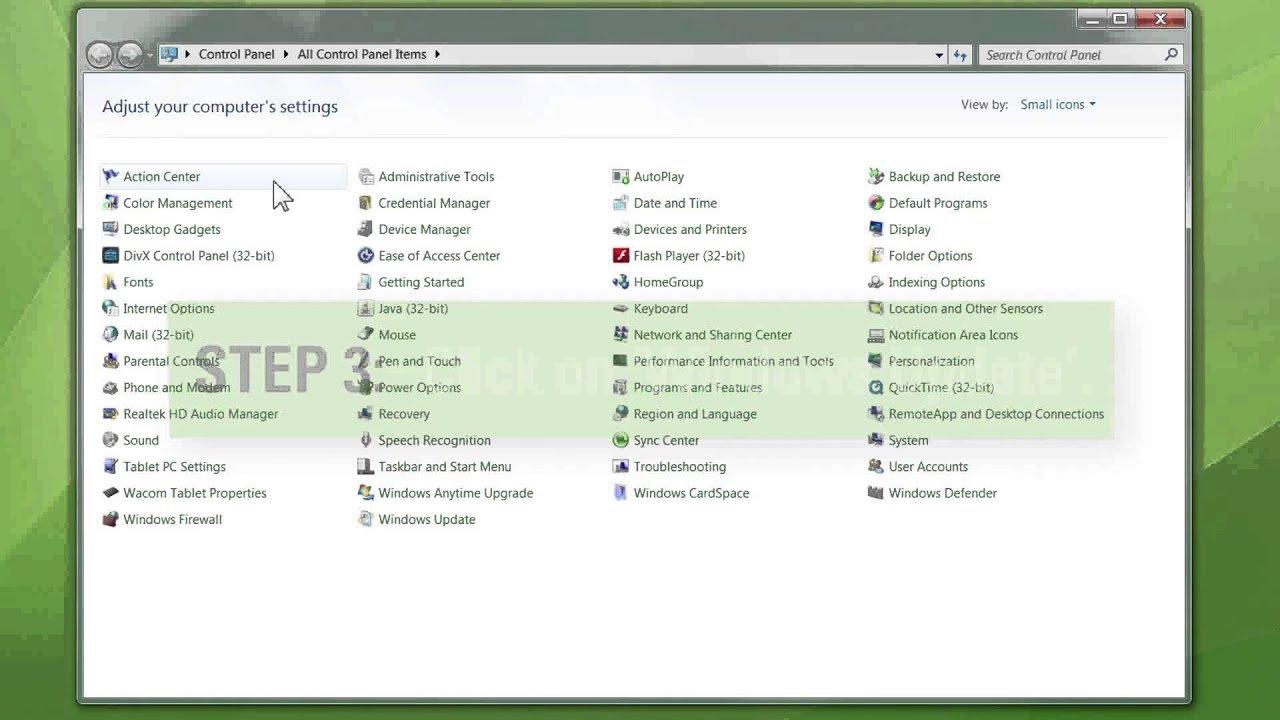Click the Administrative Tools icon
The width and height of the screenshot is (1280, 720).
(x=366, y=177)
